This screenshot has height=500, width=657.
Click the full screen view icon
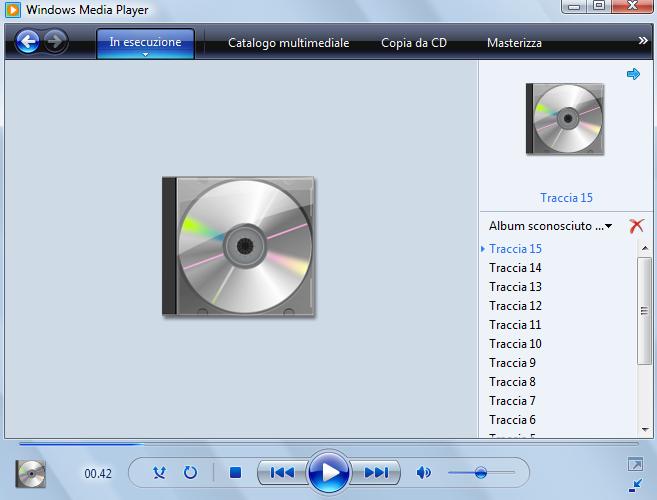pos(635,464)
